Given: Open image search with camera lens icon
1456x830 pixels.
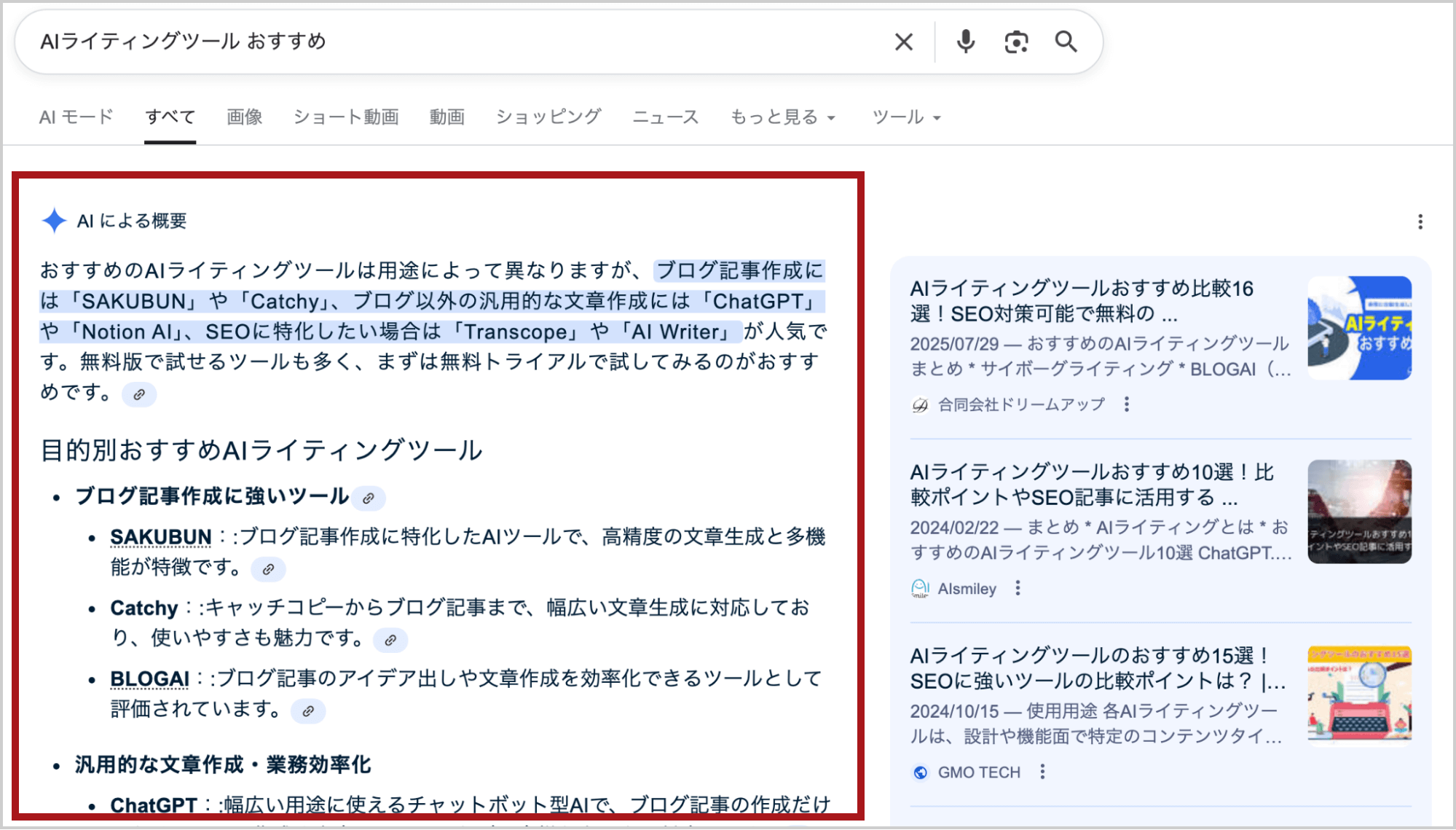Looking at the screenshot, I should click(x=1016, y=42).
